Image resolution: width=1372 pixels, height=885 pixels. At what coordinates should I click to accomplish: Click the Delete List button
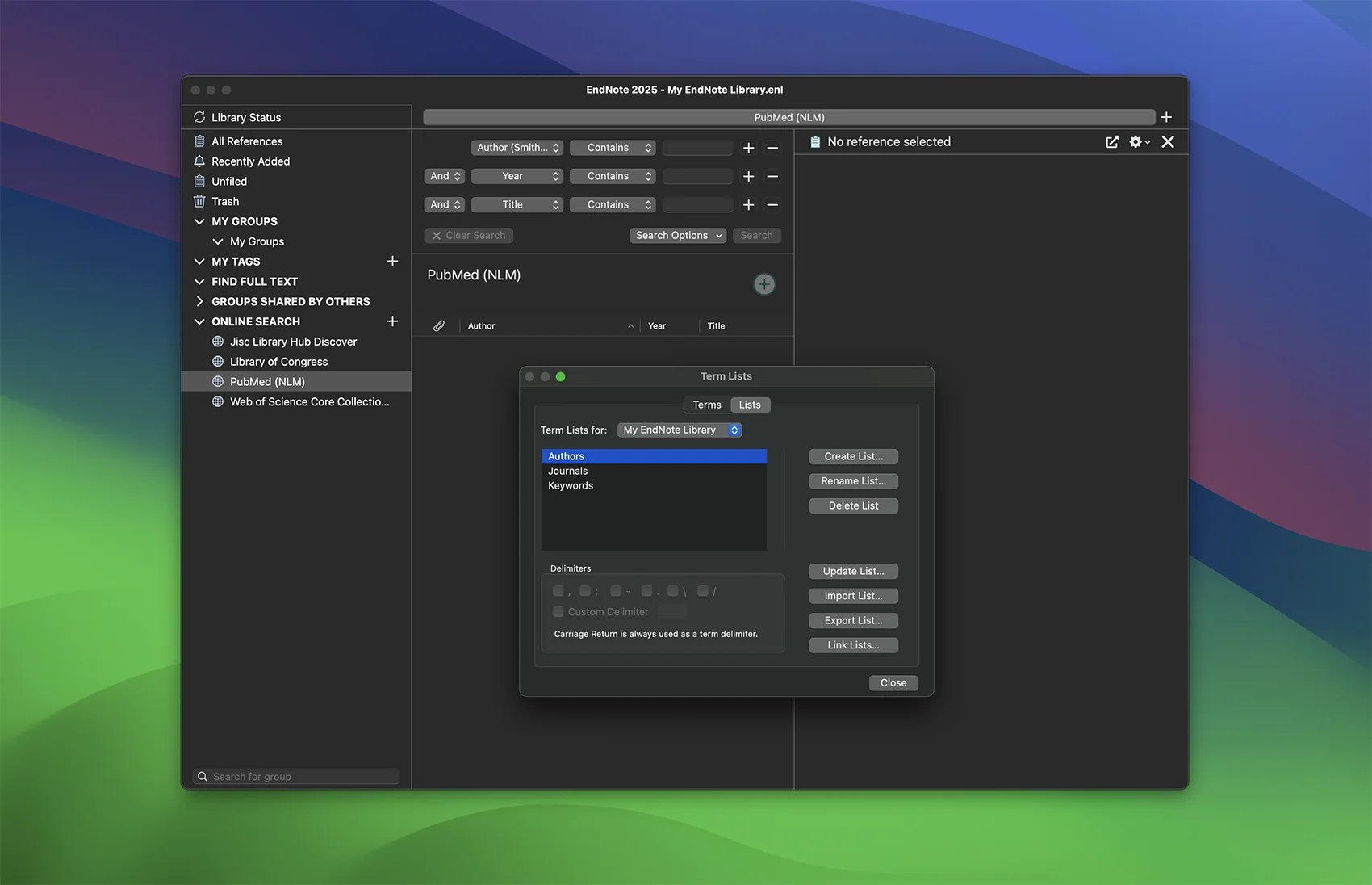pyautogui.click(x=854, y=506)
